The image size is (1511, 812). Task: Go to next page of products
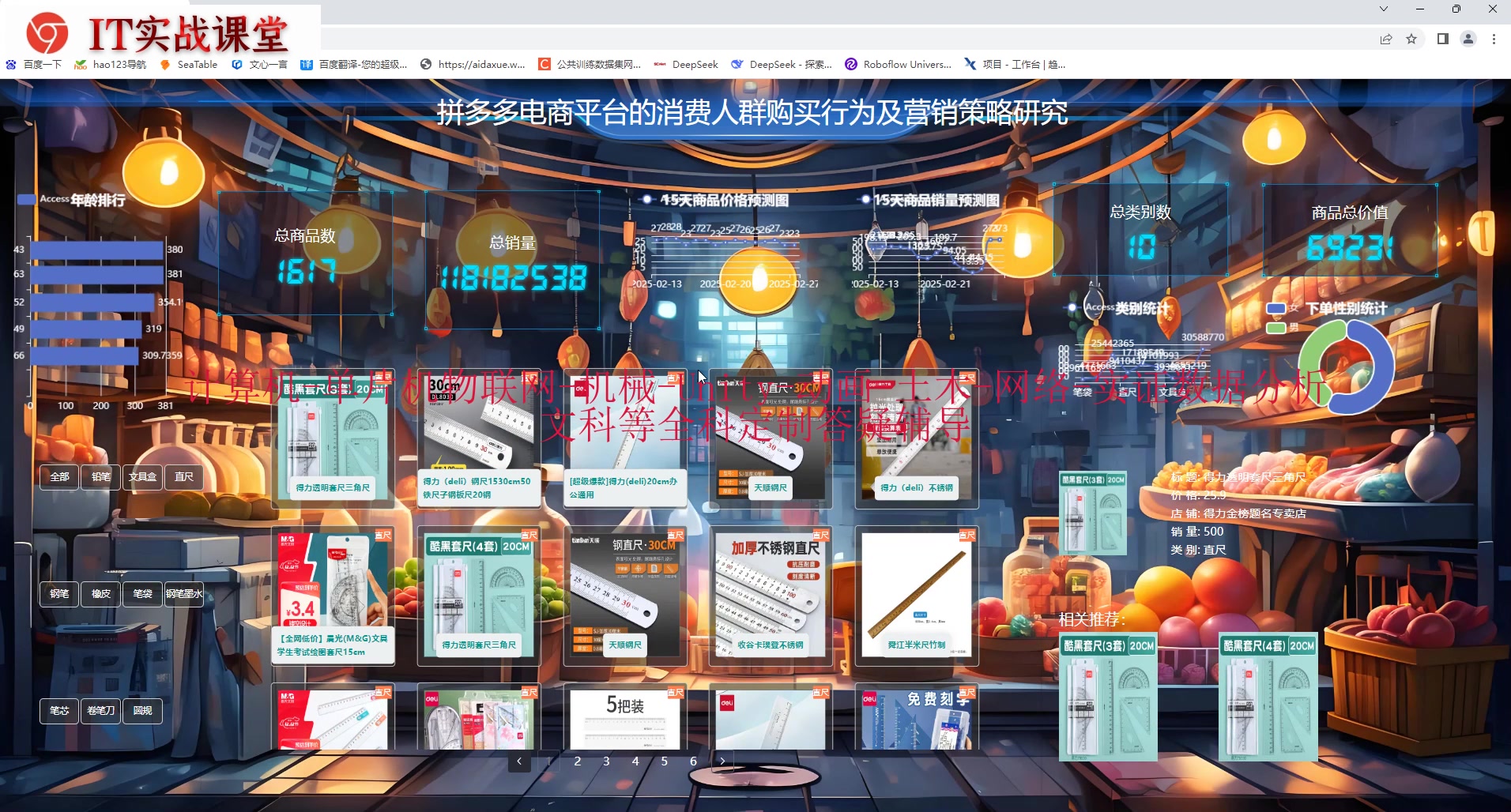point(722,761)
